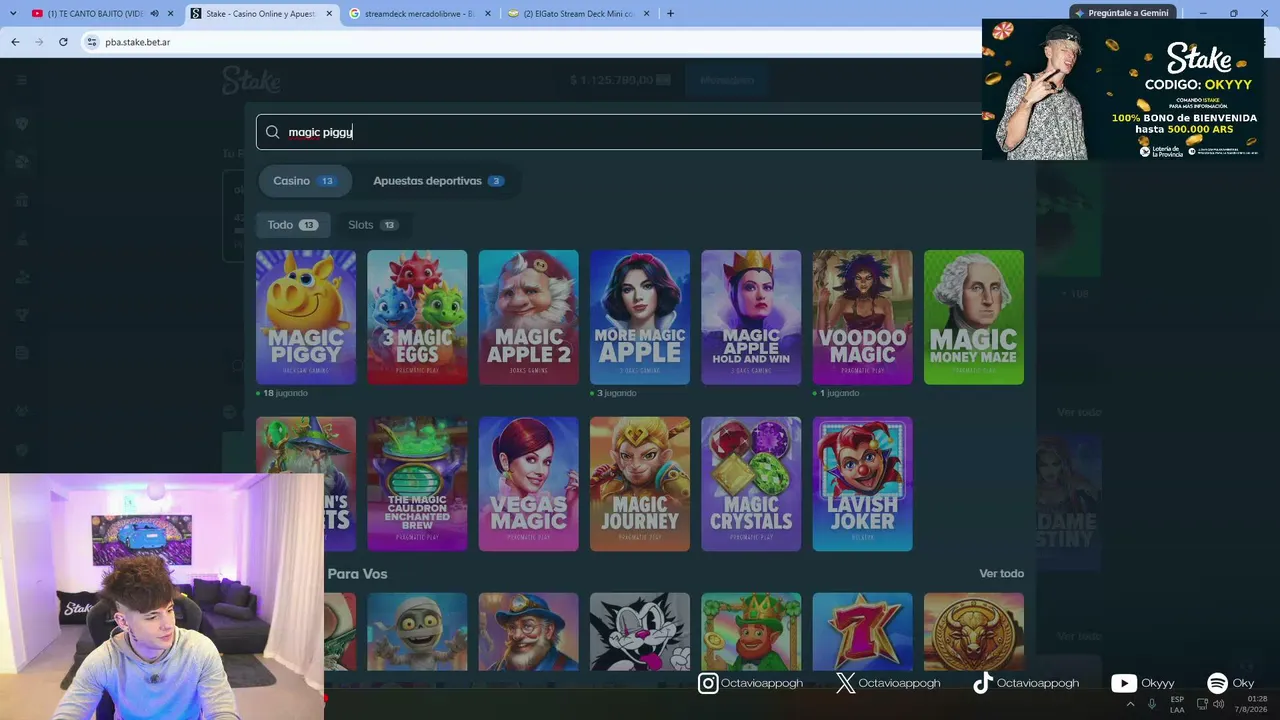Click Ver todo beside Para Vos

pos(1001,574)
